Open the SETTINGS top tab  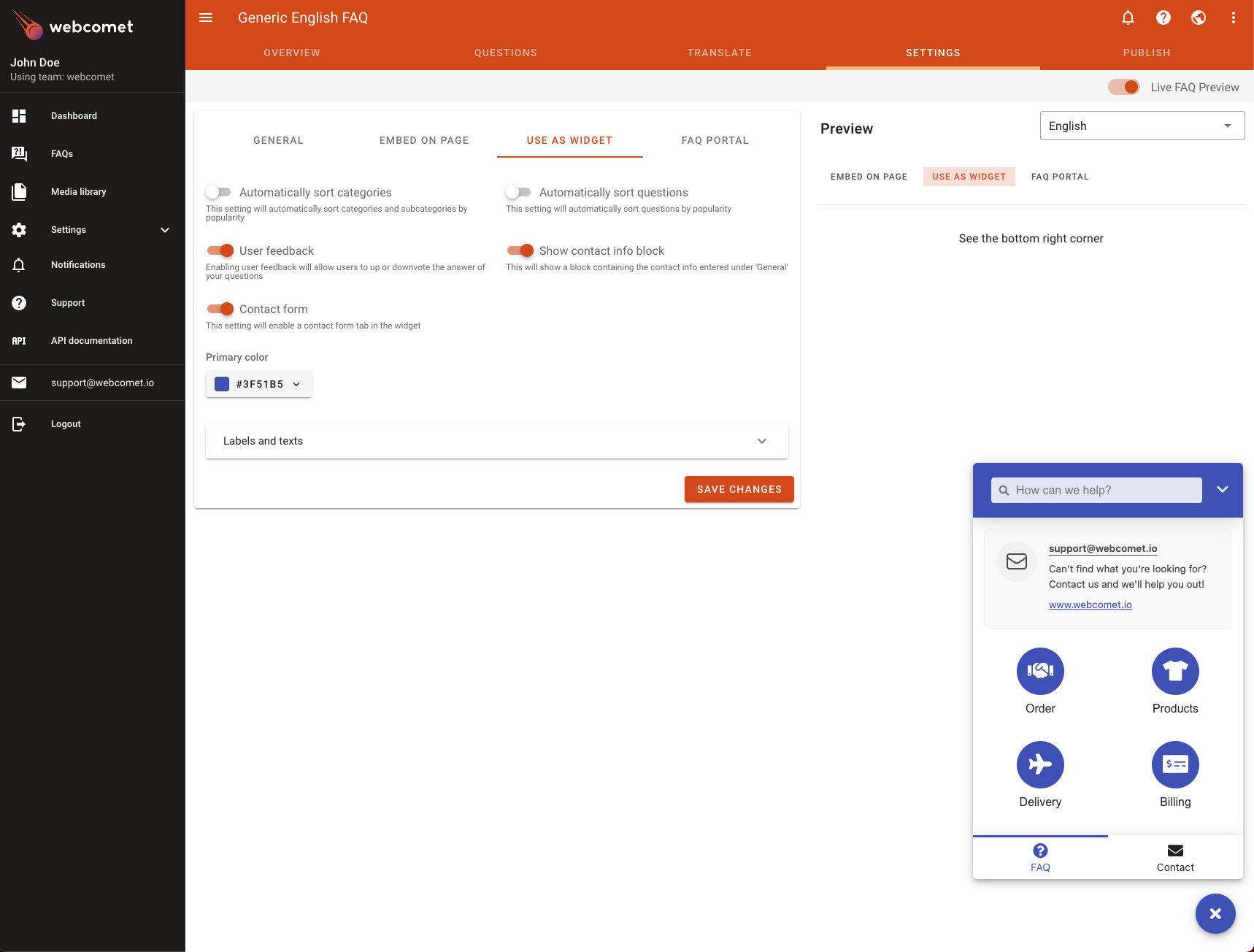coord(933,53)
